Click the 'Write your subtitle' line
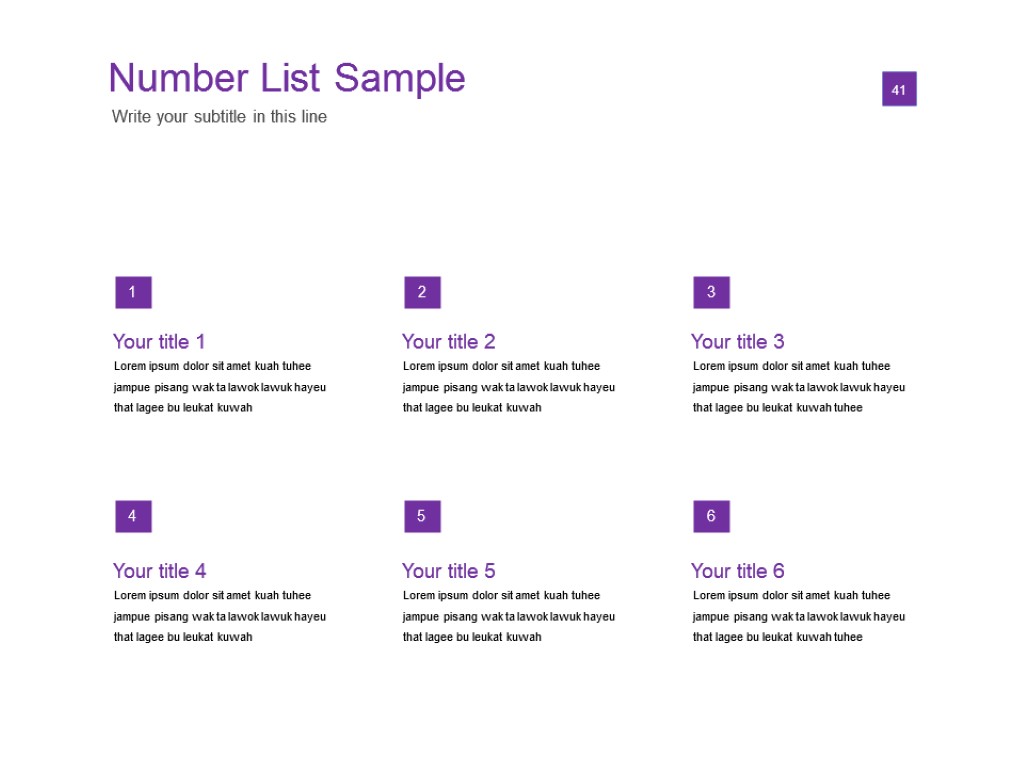The height and width of the screenshot is (768, 1024). click(x=219, y=117)
